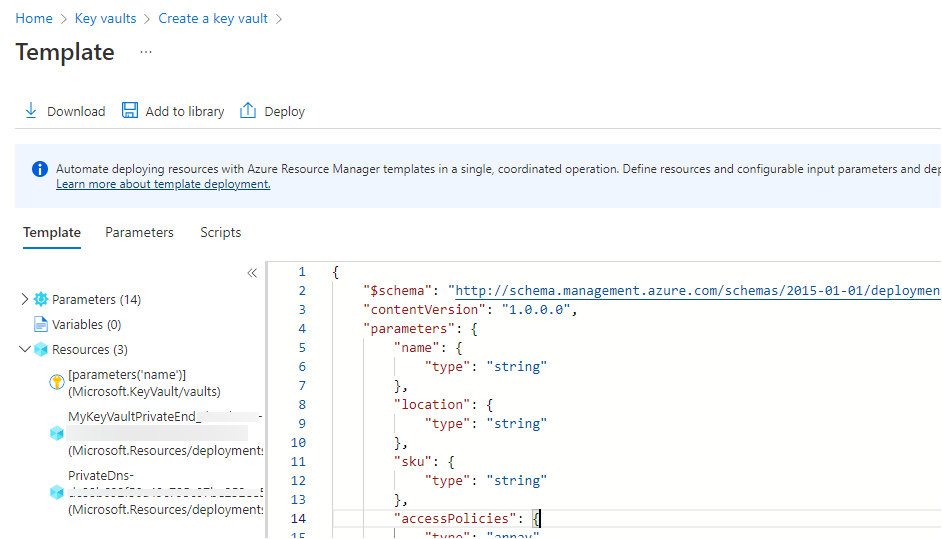
Task: Click the Add to library save icon
Action: [x=130, y=111]
